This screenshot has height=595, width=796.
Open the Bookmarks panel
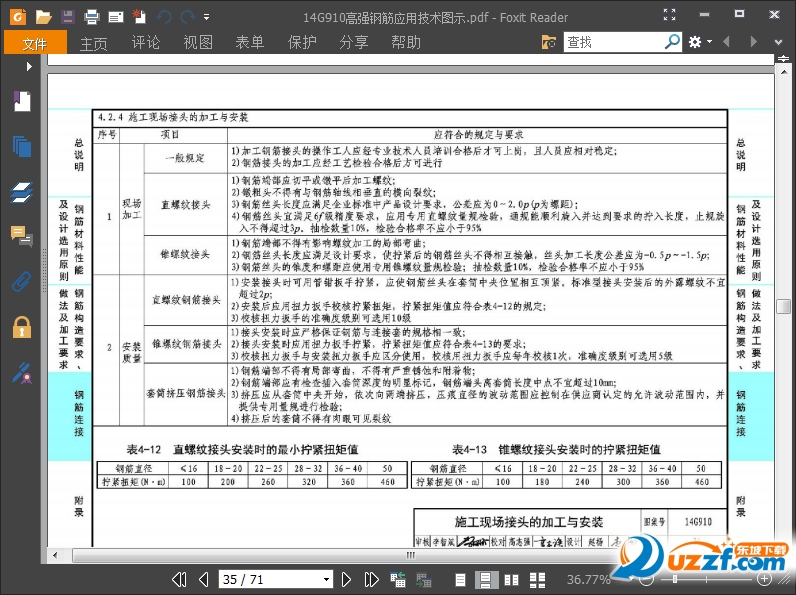coord(22,102)
